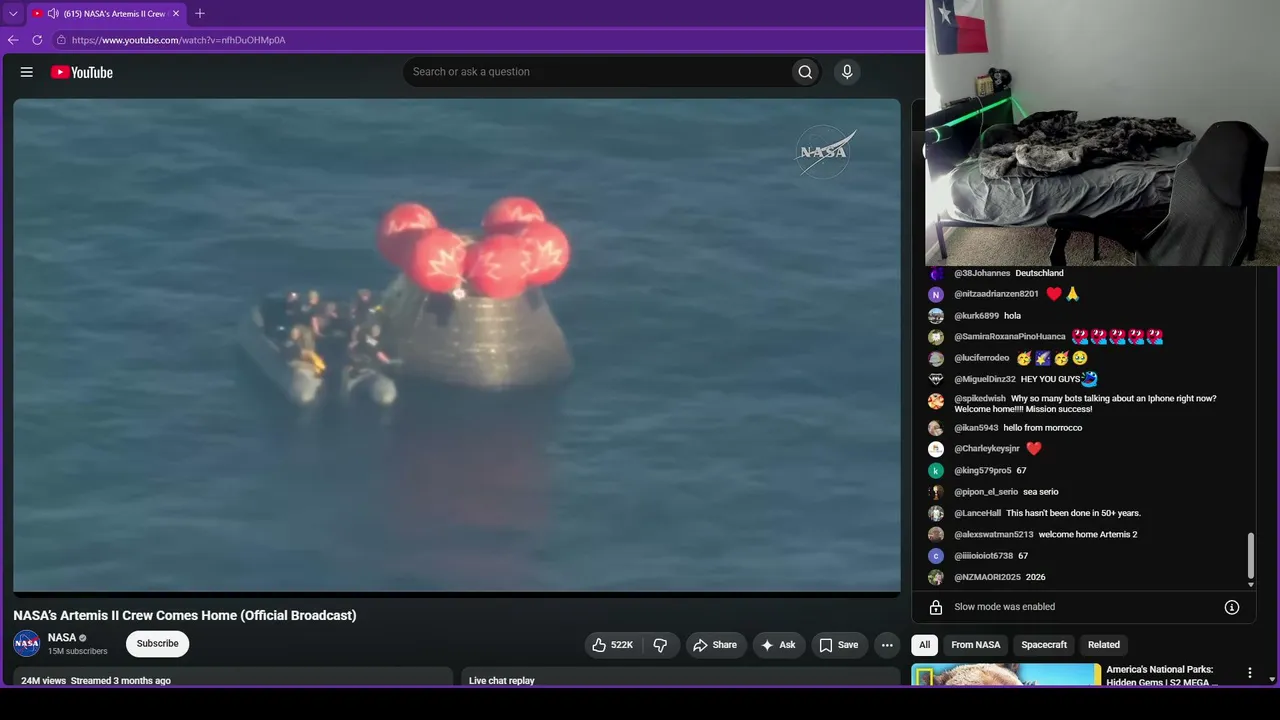Viewport: 1280px width, 720px height.
Task: Select the Related filter chip
Action: [x=1104, y=645]
